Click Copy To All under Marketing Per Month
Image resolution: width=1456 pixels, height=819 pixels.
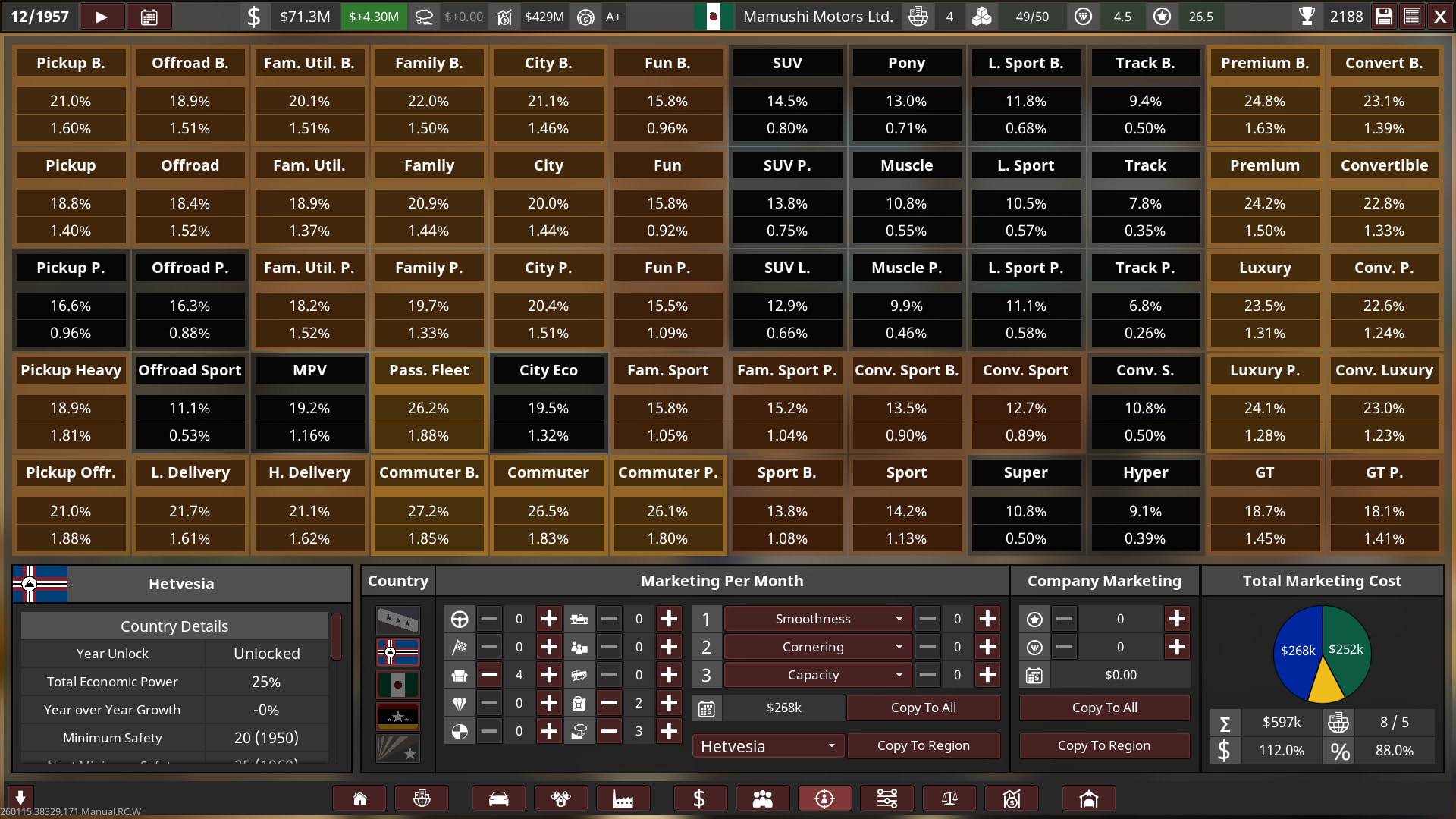point(923,708)
